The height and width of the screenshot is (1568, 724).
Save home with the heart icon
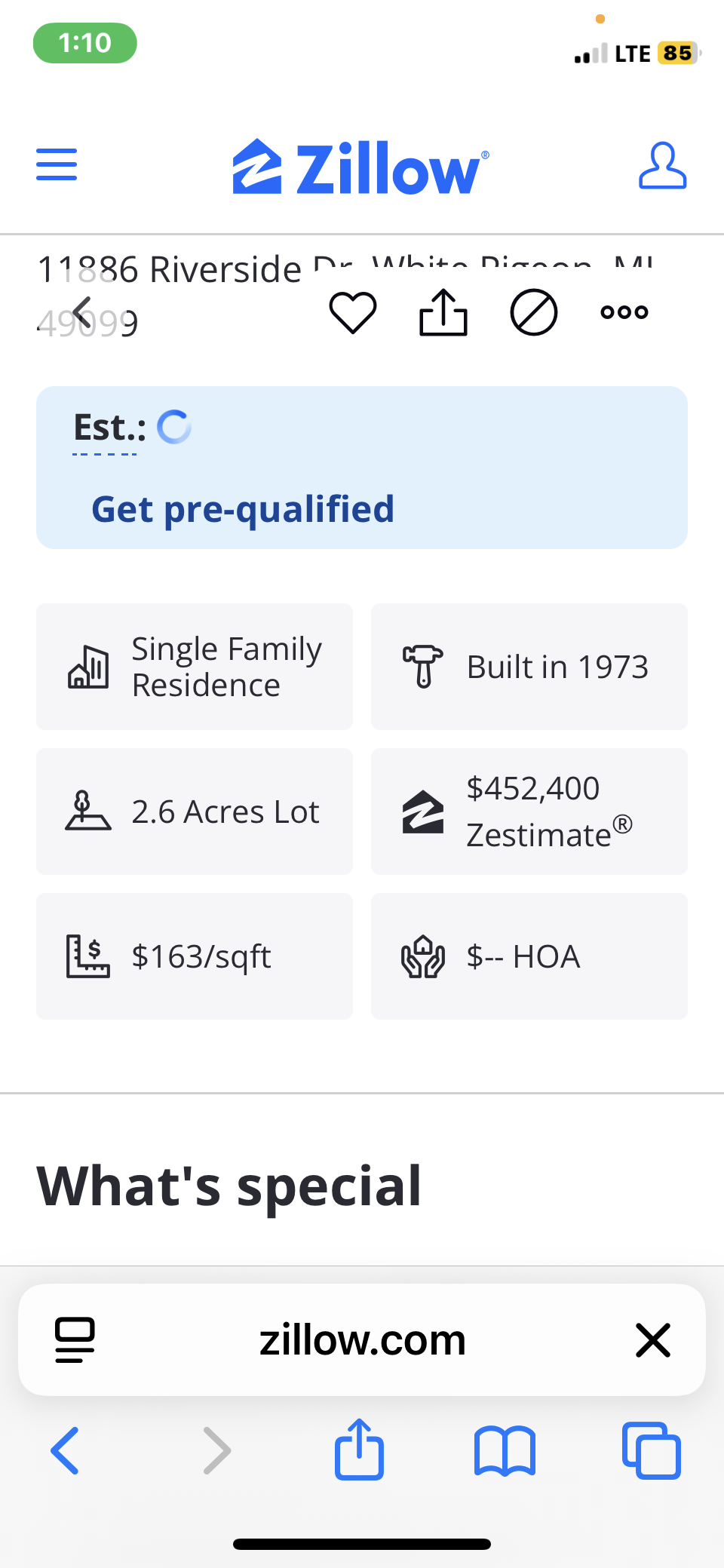coord(353,312)
